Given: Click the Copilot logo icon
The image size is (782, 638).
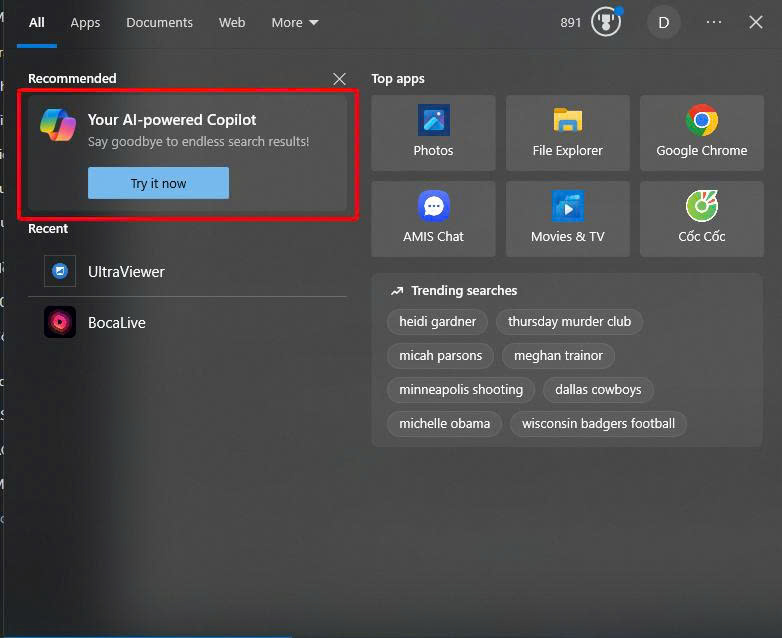Looking at the screenshot, I should [x=58, y=125].
